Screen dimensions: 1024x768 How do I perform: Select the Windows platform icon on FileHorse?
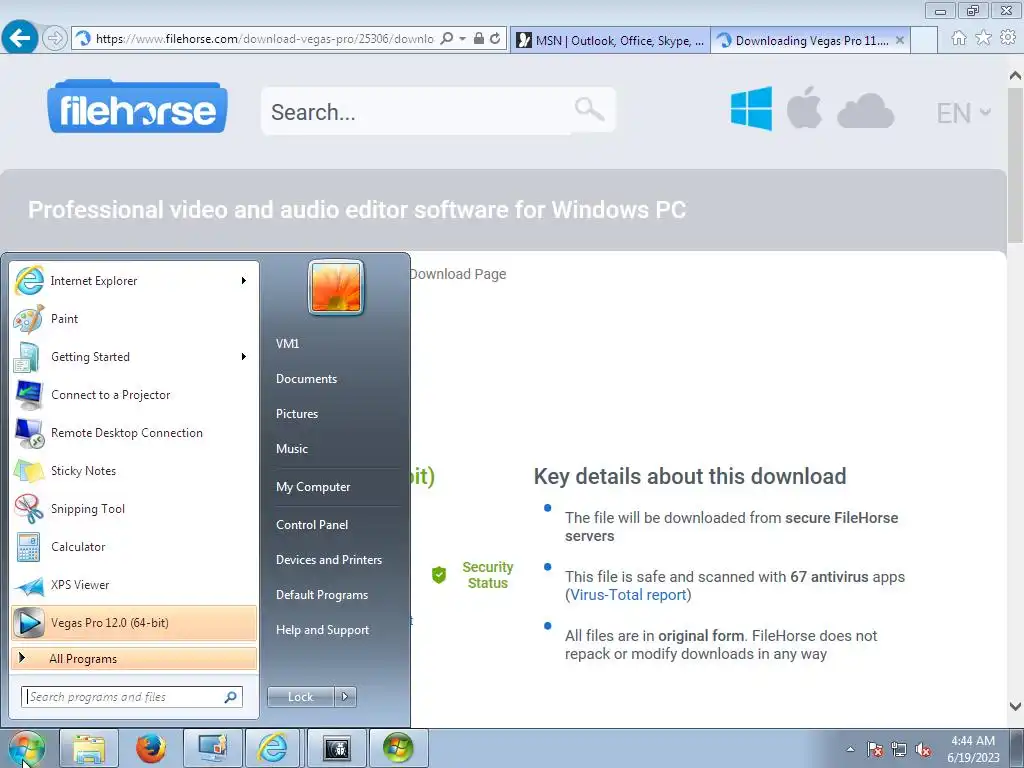click(x=751, y=108)
